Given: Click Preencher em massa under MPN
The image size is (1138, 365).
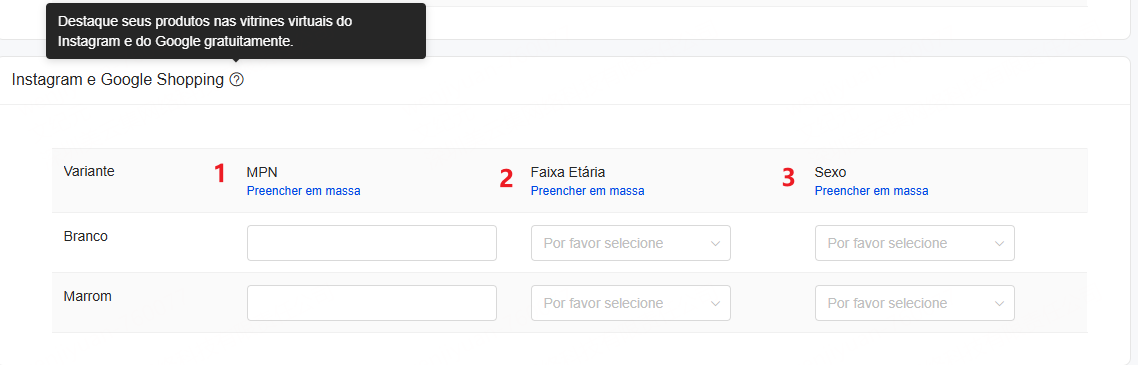Looking at the screenshot, I should point(303,191).
